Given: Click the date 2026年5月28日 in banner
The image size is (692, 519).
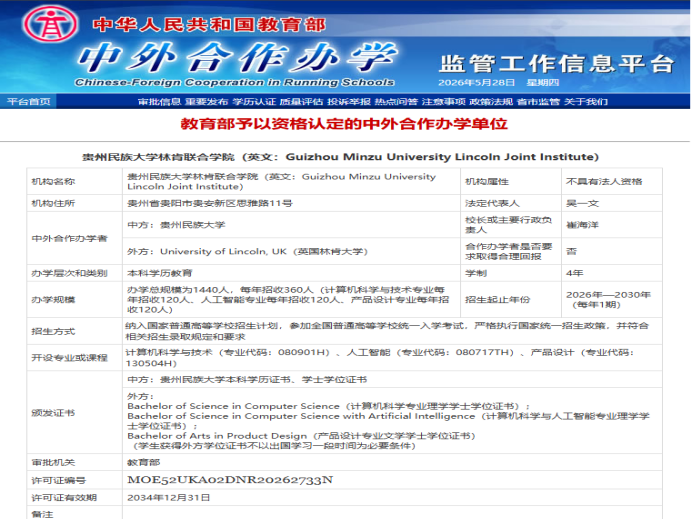Looking at the screenshot, I should (476, 83).
